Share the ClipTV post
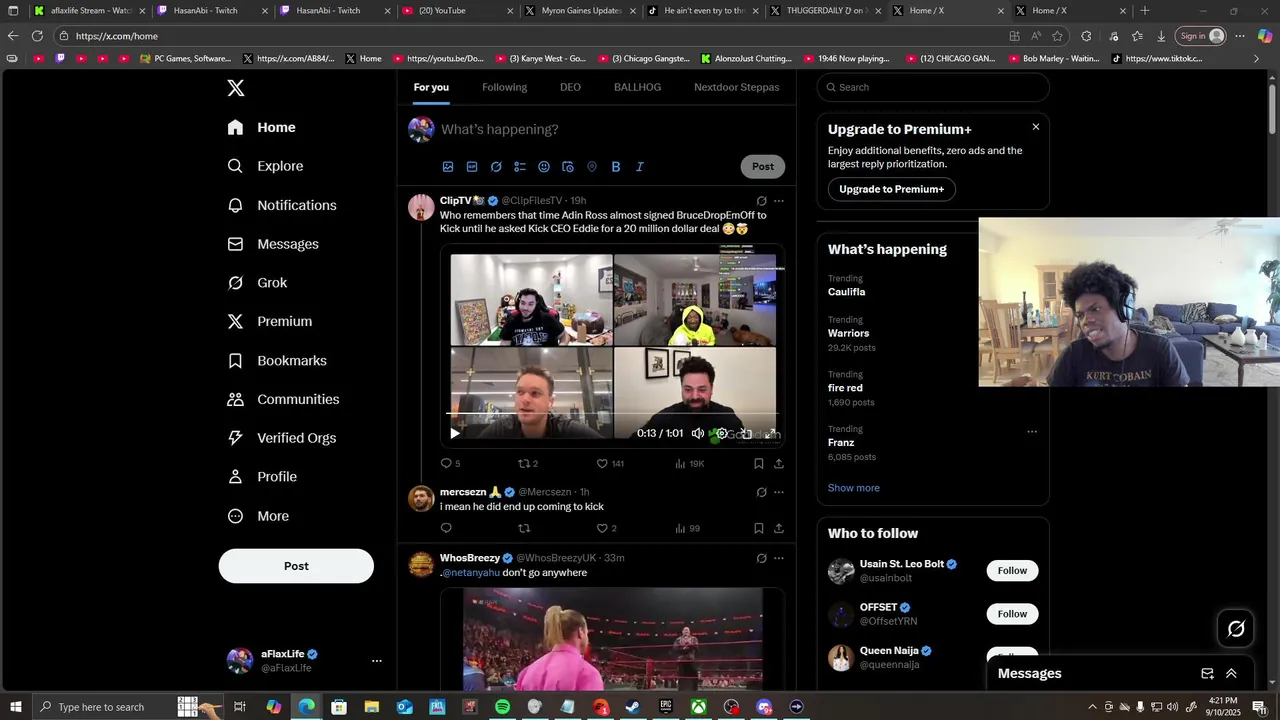Viewport: 1280px width, 720px height. (779, 464)
